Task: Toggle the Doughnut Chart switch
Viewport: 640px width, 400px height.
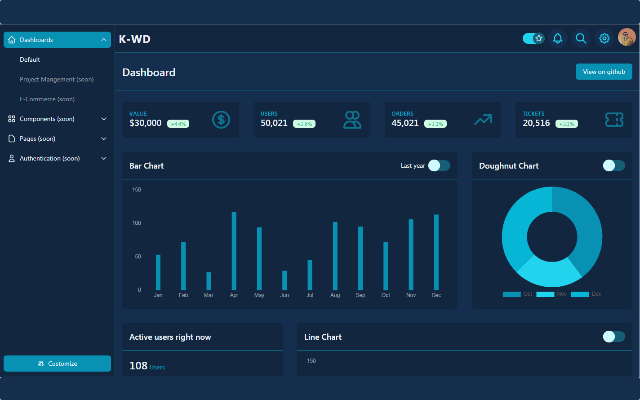Action: pyautogui.click(x=613, y=165)
